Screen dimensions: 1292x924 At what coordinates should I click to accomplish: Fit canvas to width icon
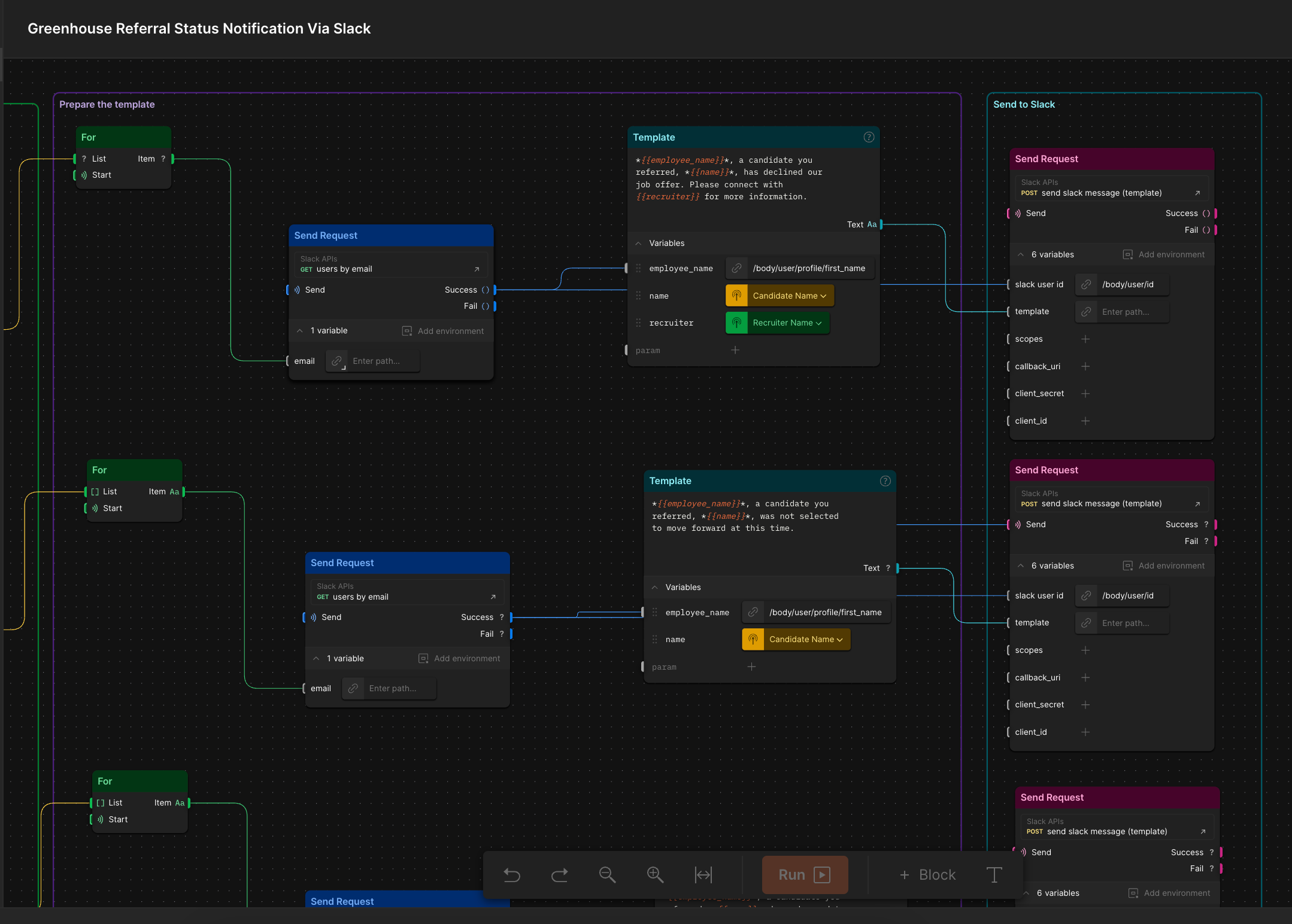(x=703, y=875)
